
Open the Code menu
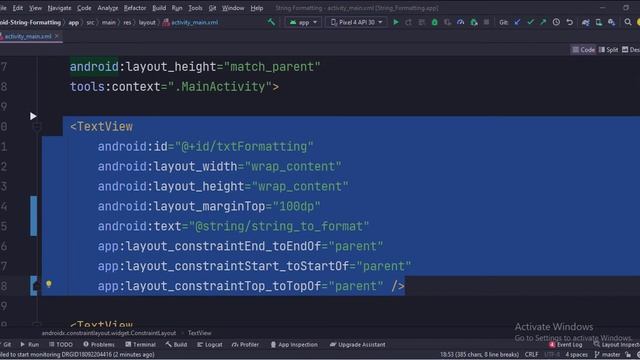pyautogui.click(x=84, y=8)
